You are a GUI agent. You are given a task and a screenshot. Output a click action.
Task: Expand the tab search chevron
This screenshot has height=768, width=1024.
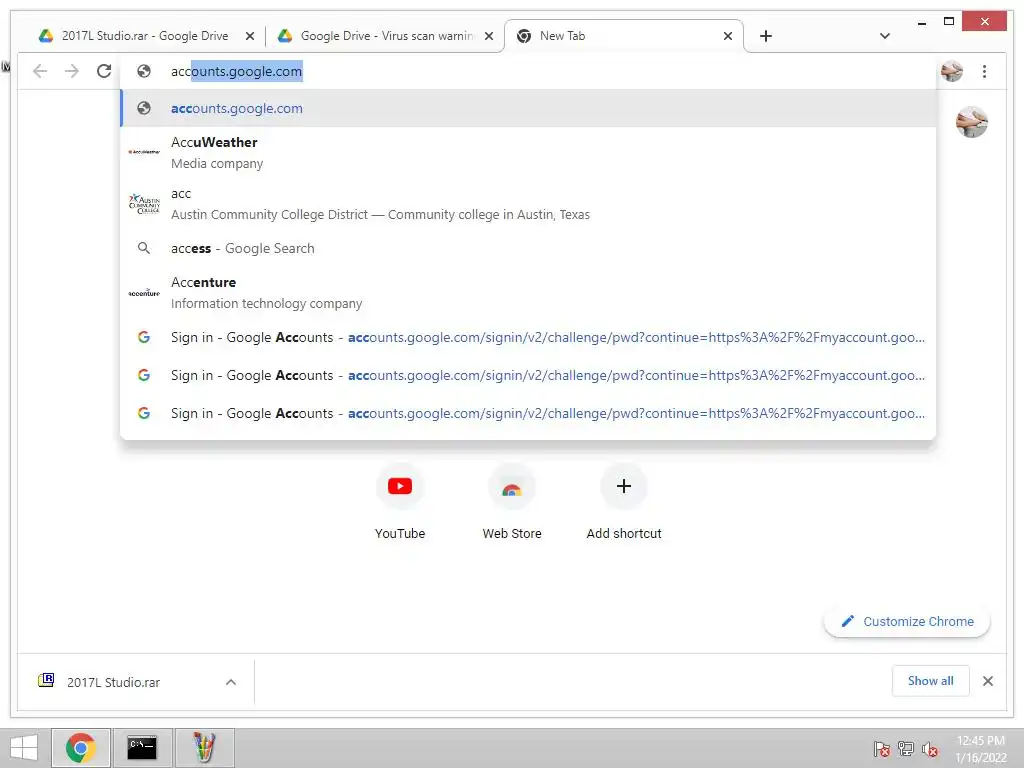tap(885, 36)
